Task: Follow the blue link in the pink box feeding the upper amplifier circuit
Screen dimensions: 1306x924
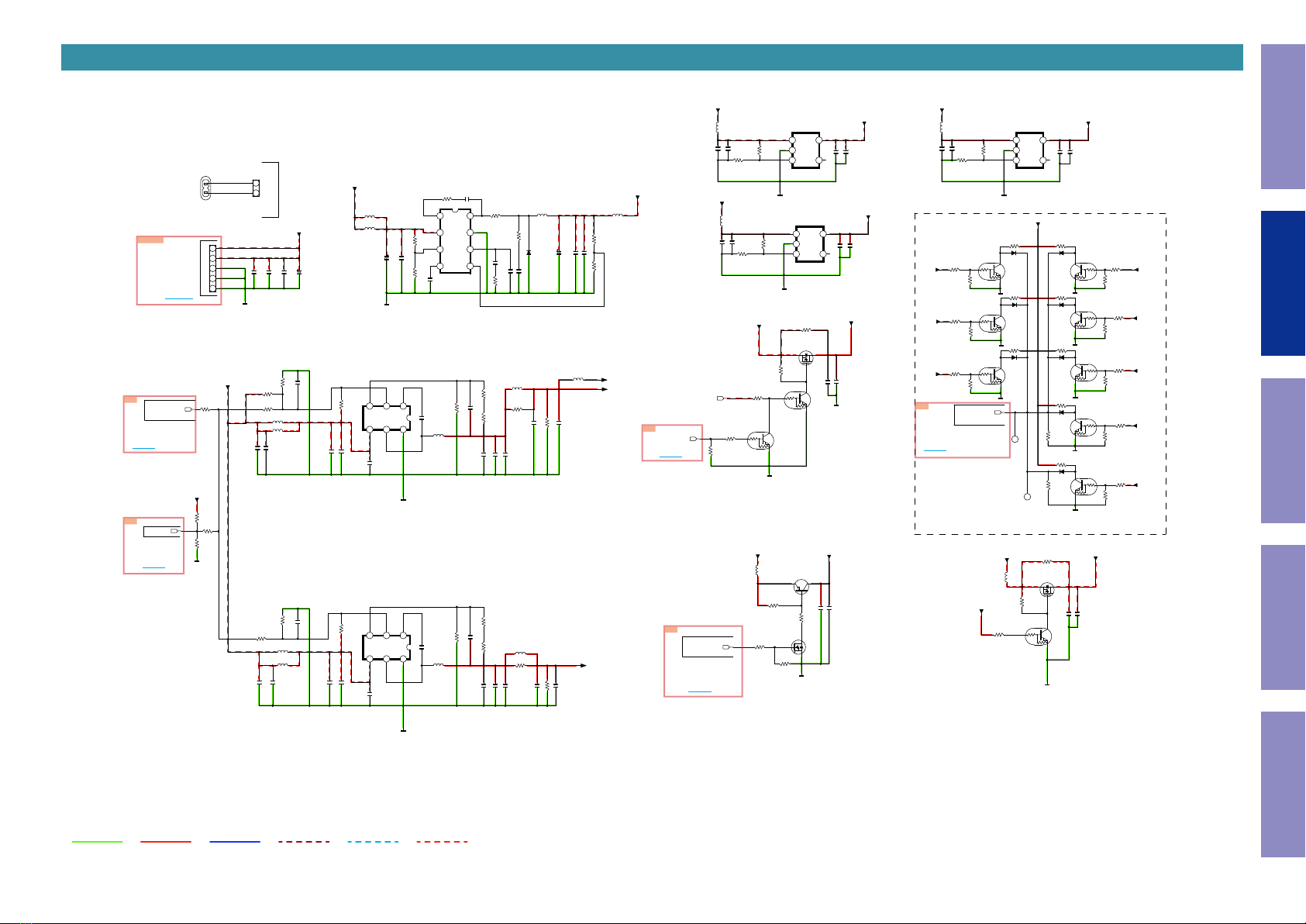Action: click(143, 448)
